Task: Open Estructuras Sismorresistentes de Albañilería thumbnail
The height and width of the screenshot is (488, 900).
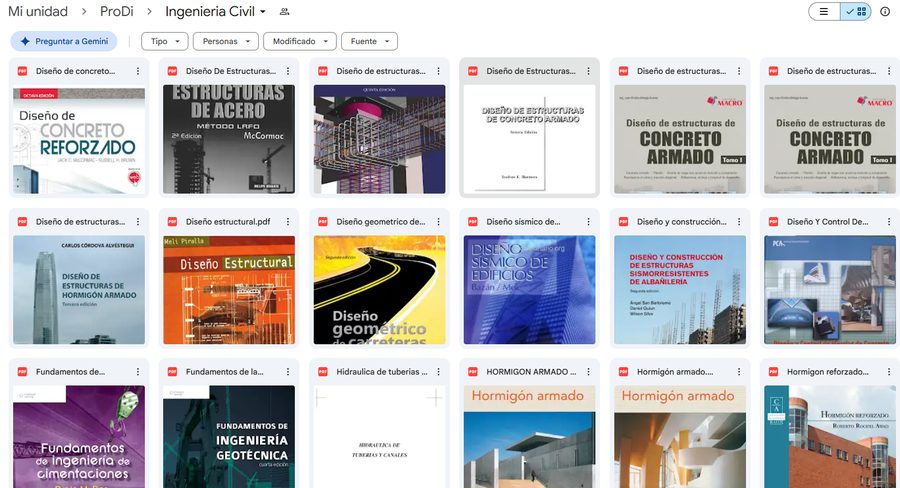Action: (680, 290)
